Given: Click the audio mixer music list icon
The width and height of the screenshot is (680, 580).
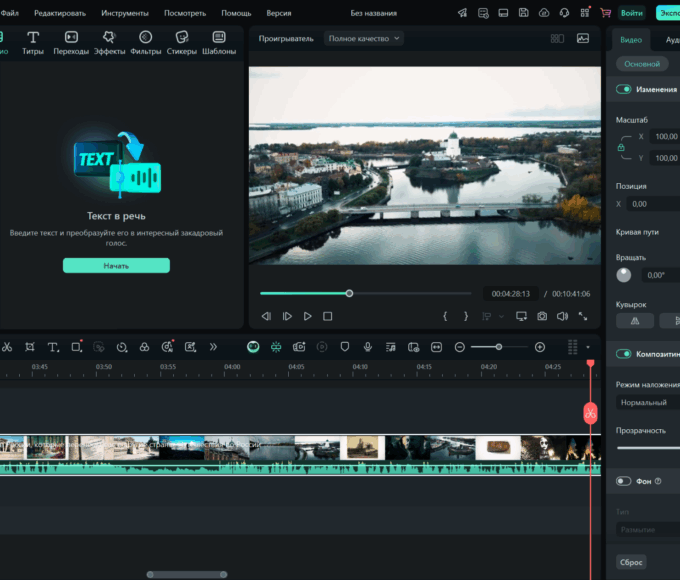Looking at the screenshot, I should click(391, 347).
